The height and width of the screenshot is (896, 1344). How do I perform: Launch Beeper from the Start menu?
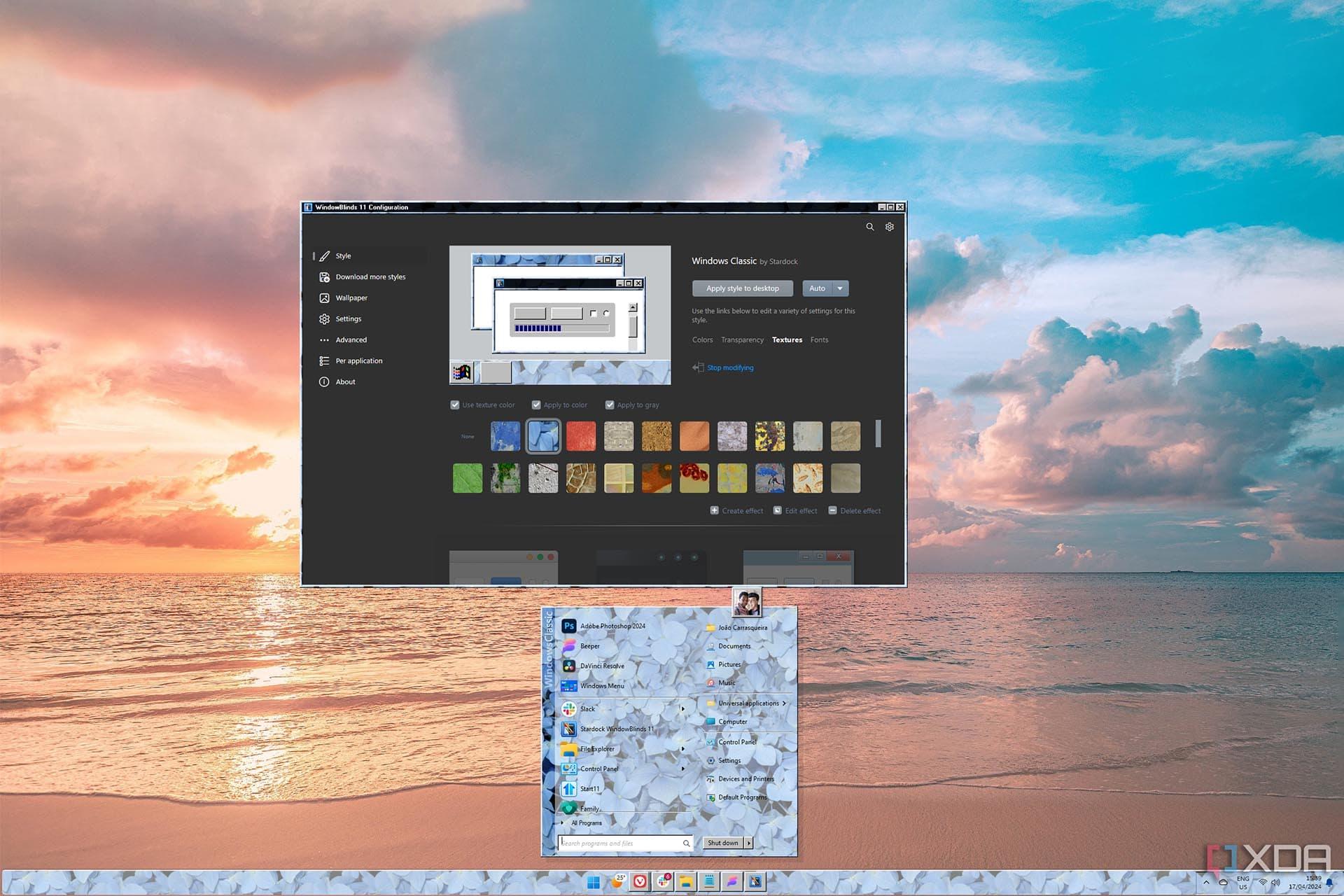click(589, 646)
